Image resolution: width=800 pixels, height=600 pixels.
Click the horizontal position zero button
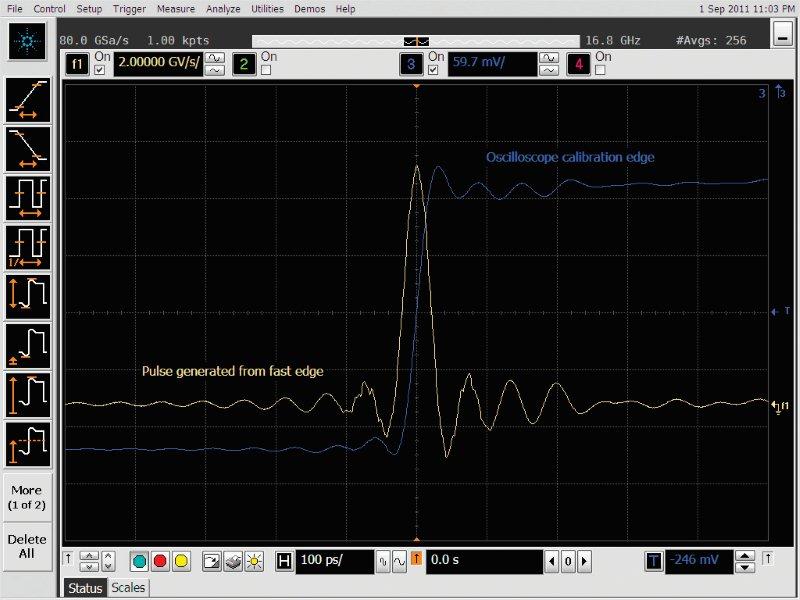coord(568,561)
